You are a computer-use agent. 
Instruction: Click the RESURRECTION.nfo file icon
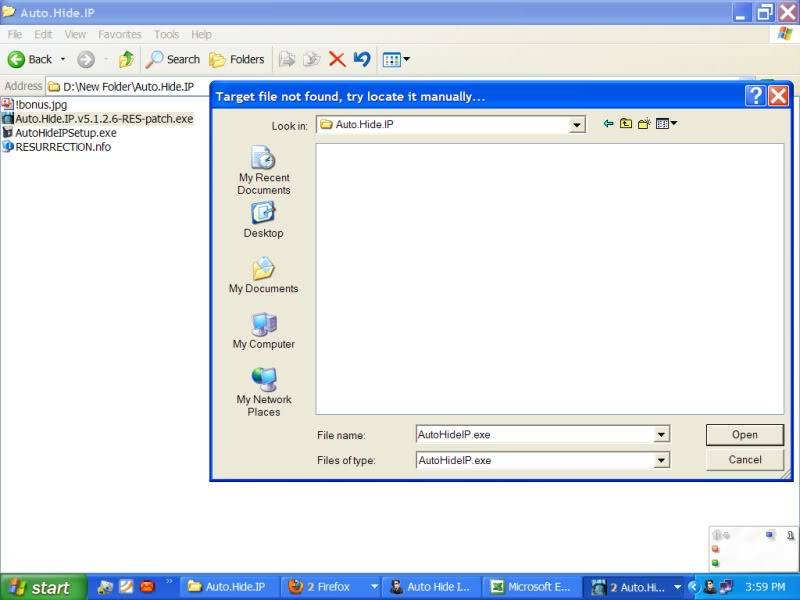7,147
